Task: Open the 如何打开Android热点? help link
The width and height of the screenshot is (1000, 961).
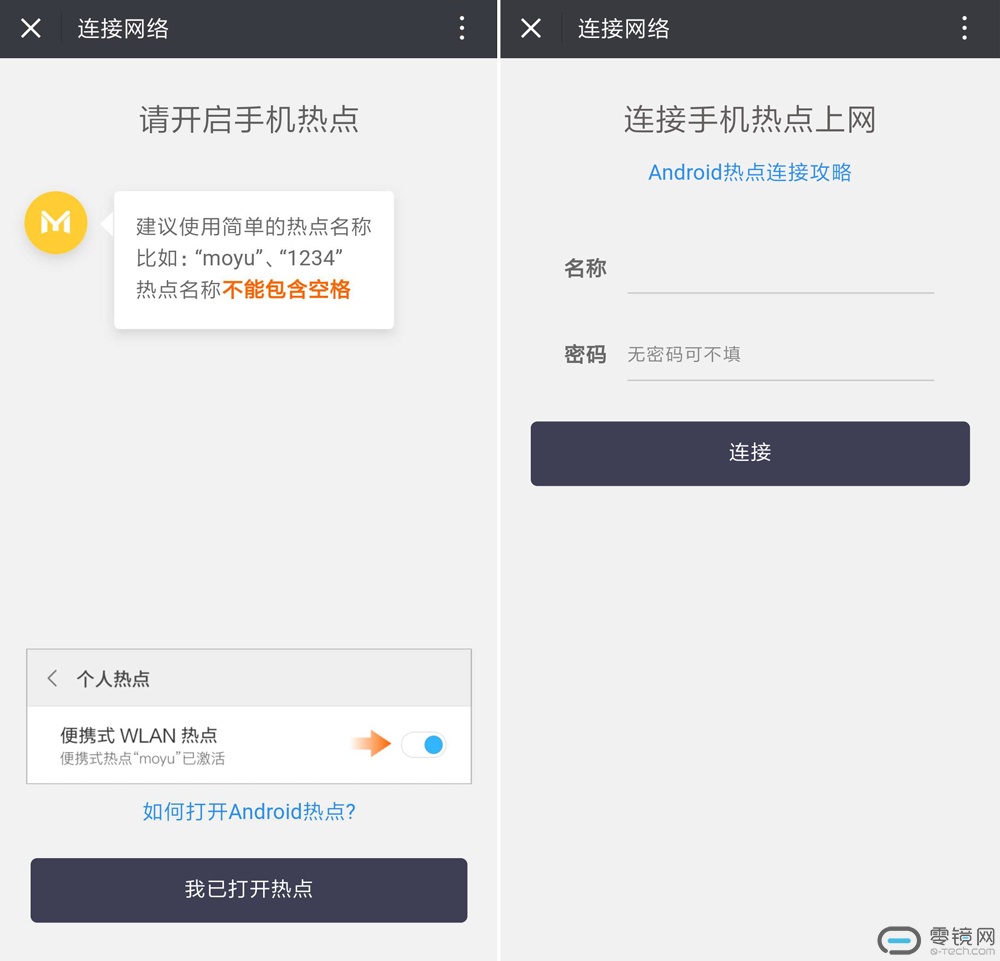Action: [x=249, y=811]
